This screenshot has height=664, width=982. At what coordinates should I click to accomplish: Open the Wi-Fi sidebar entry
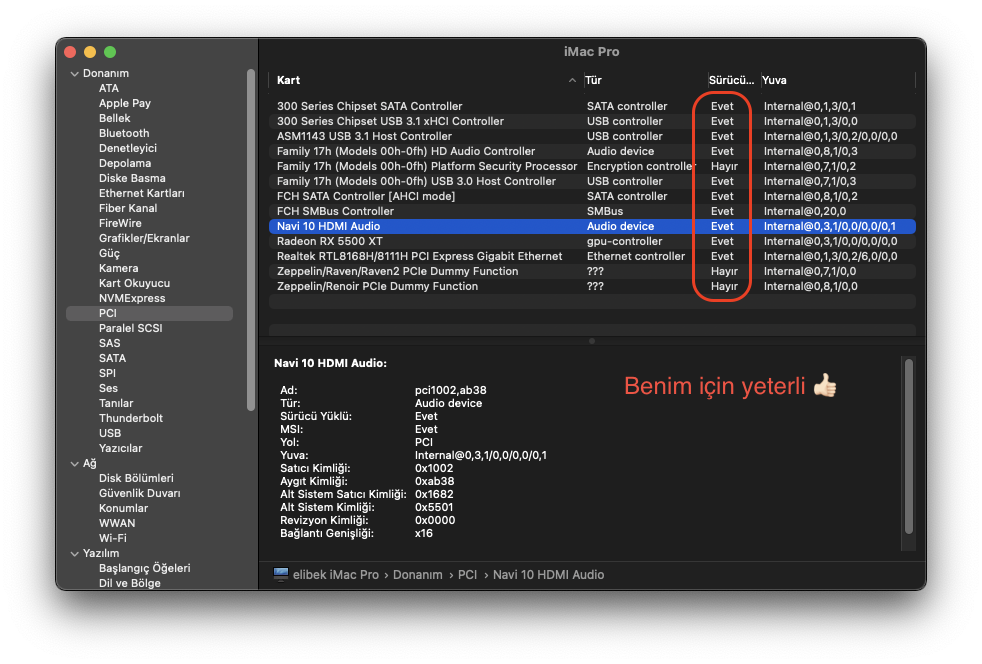pos(112,538)
